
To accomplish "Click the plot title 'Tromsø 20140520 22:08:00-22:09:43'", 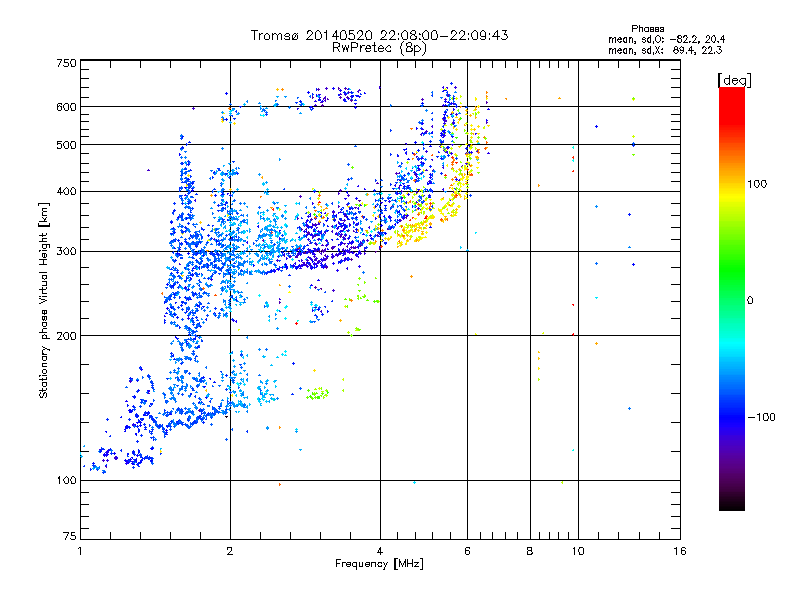I will [380, 35].
